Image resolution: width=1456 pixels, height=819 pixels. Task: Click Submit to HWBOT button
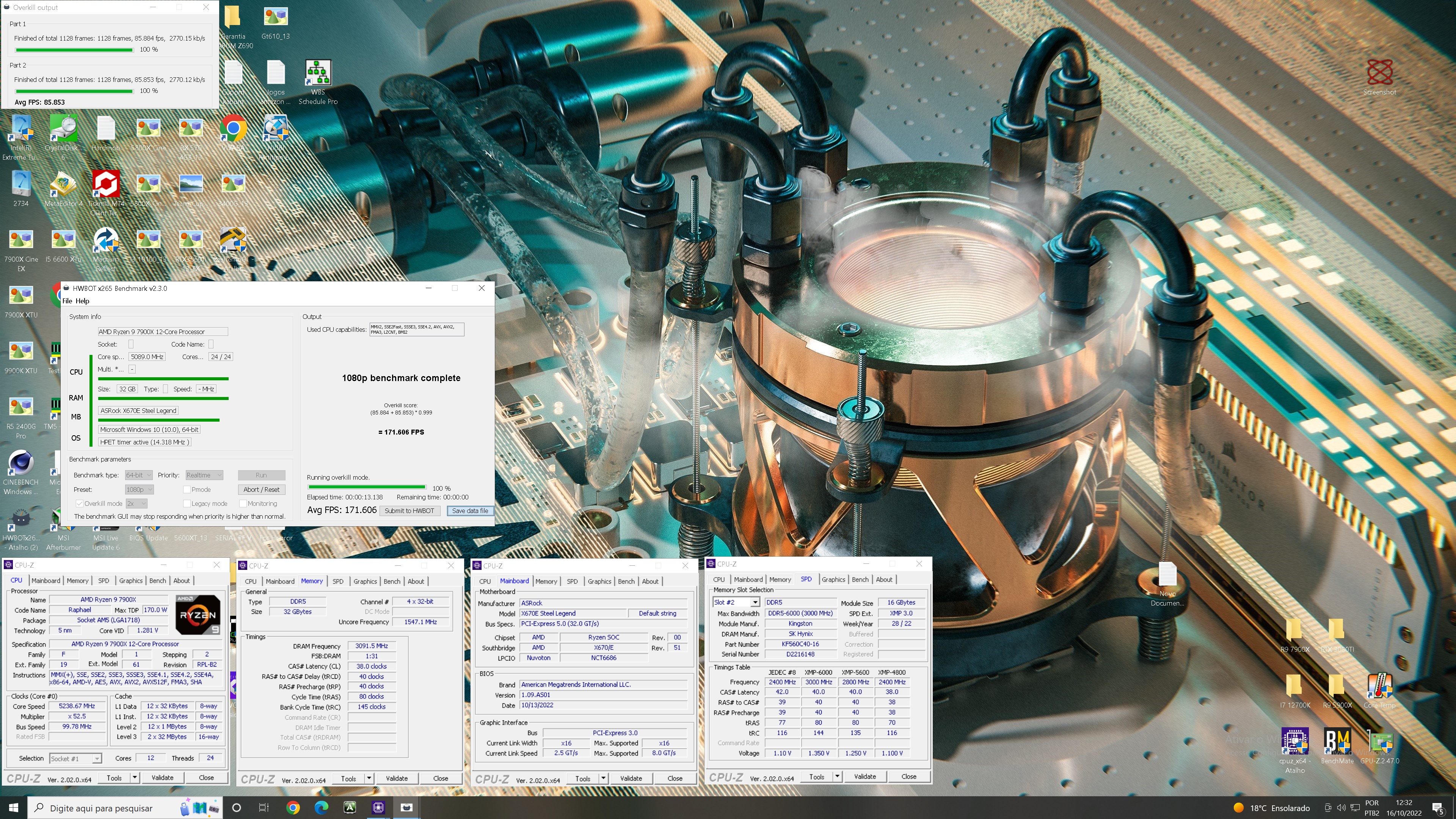409,510
